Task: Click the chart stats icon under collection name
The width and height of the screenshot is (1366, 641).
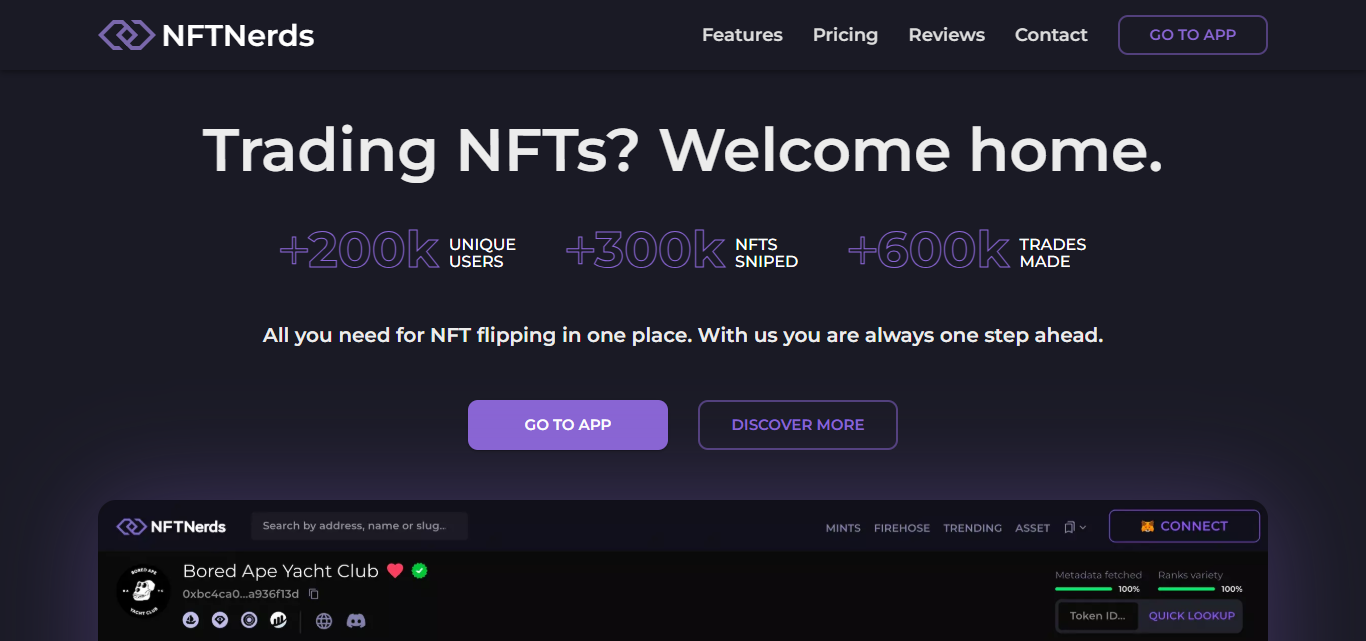Action: click(x=278, y=620)
